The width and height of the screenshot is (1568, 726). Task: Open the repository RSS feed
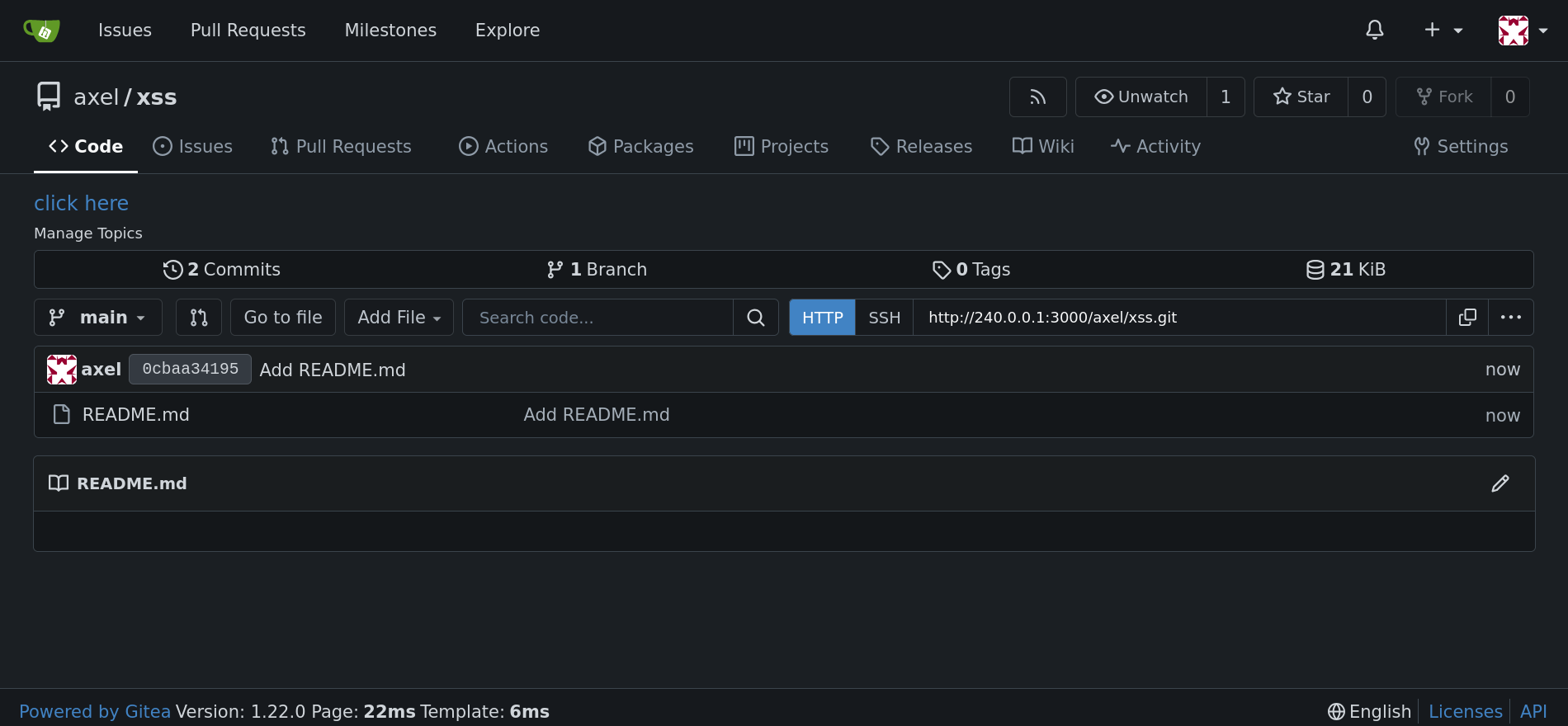pyautogui.click(x=1038, y=97)
